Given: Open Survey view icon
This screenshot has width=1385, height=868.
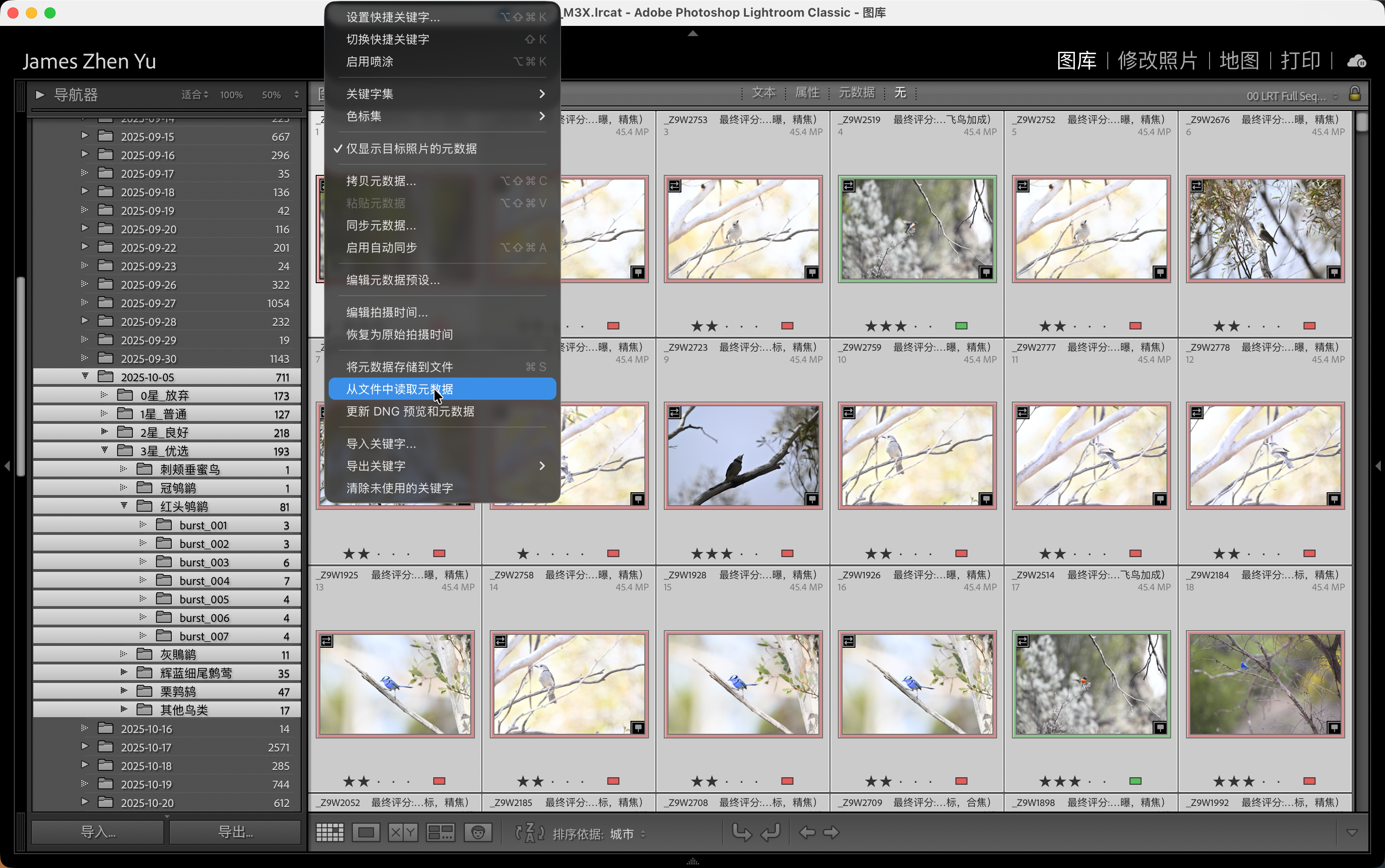Looking at the screenshot, I should pos(440,832).
